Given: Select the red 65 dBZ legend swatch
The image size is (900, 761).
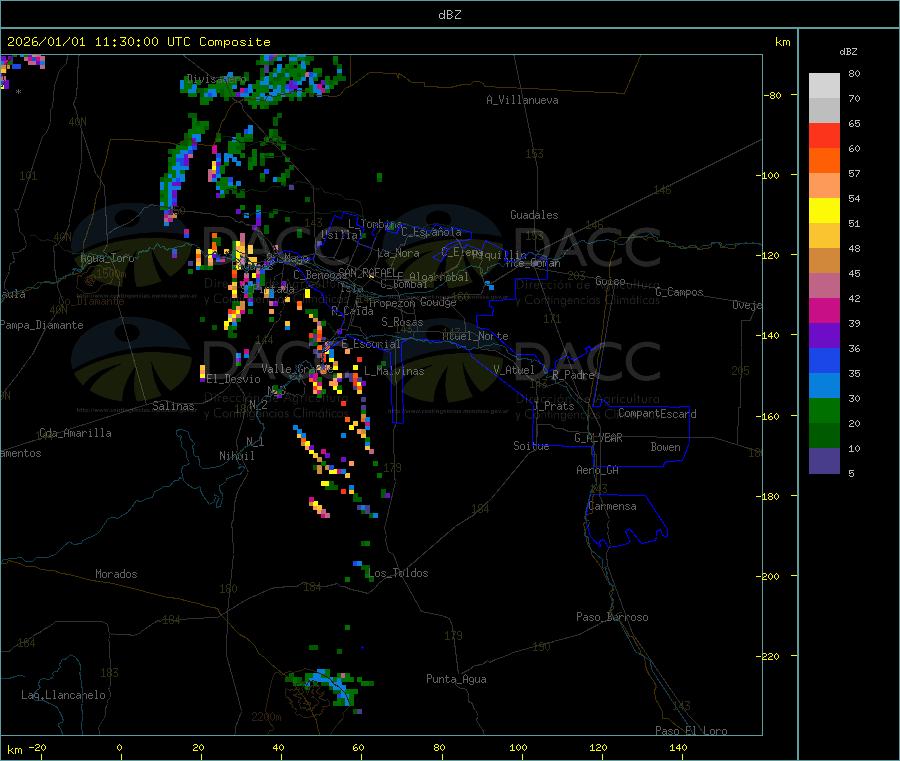Looking at the screenshot, I should coord(824,136).
